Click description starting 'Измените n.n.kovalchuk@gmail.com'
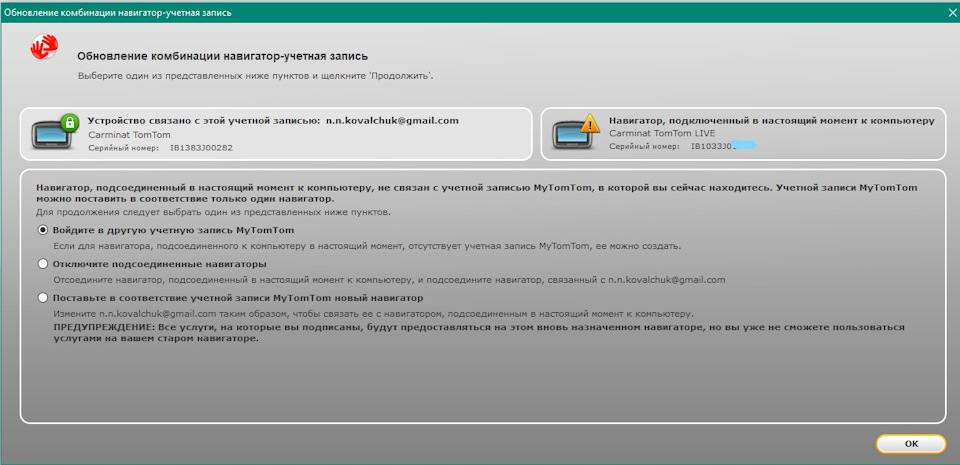Viewport: 960px width, 465px height. click(373, 314)
